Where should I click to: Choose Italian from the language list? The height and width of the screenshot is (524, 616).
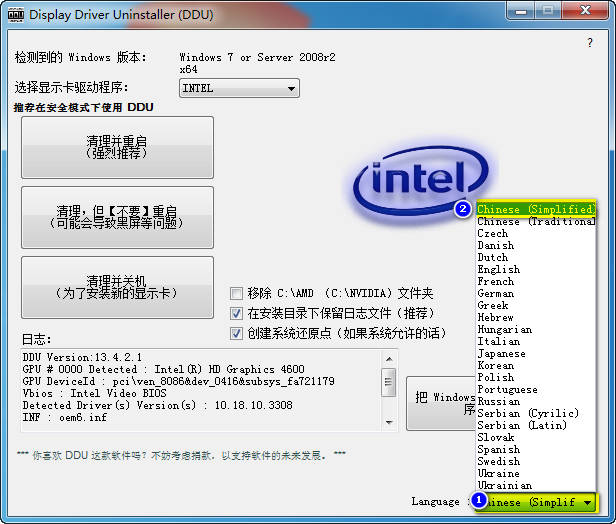(536, 341)
